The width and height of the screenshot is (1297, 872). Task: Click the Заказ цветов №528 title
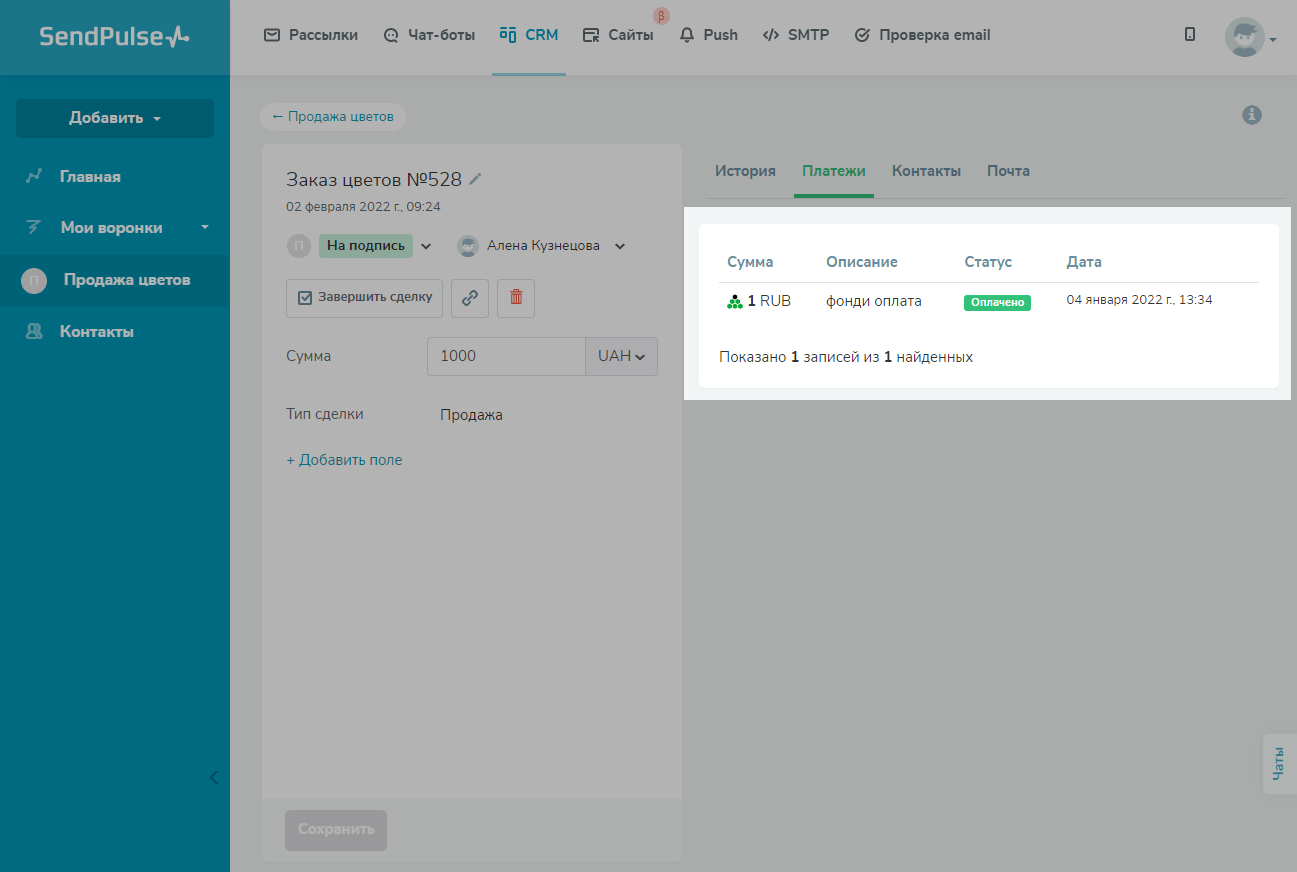pos(374,180)
